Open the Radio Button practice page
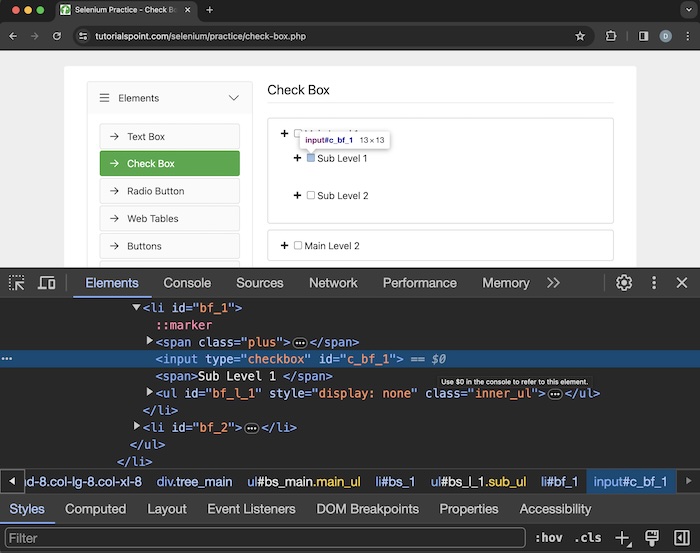This screenshot has height=553, width=700. pyautogui.click(x=155, y=191)
